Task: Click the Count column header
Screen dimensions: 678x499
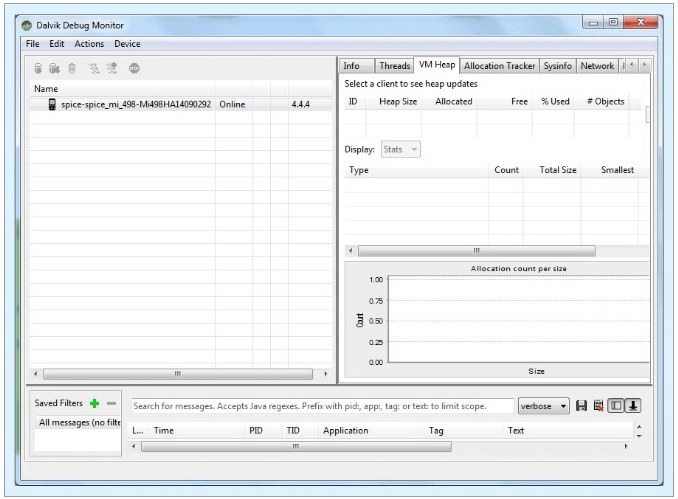Action: (x=506, y=170)
